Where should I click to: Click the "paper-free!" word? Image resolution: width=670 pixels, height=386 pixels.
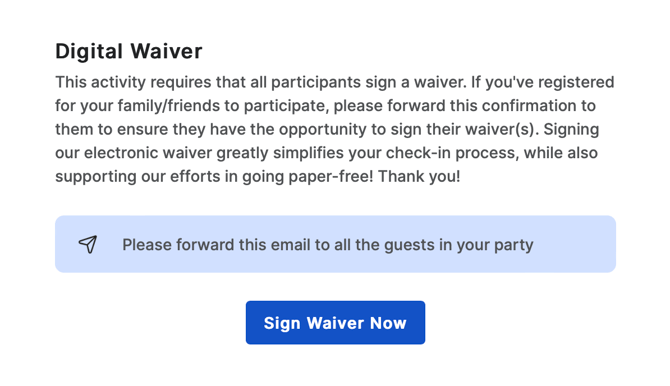tap(331, 177)
